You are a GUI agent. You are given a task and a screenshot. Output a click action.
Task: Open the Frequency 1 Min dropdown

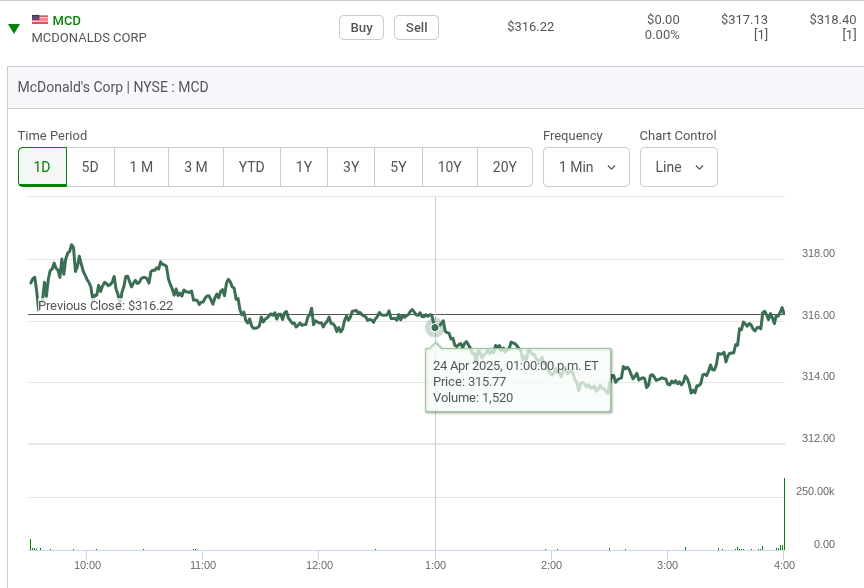(x=586, y=167)
